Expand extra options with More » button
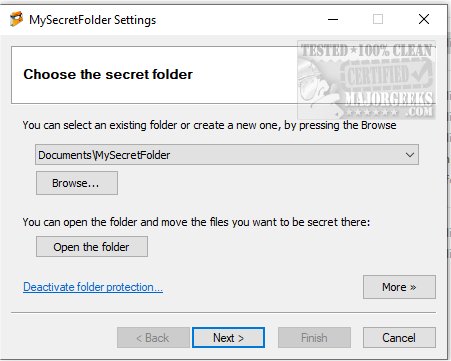Image resolution: width=451 pixels, height=361 pixels. (399, 287)
